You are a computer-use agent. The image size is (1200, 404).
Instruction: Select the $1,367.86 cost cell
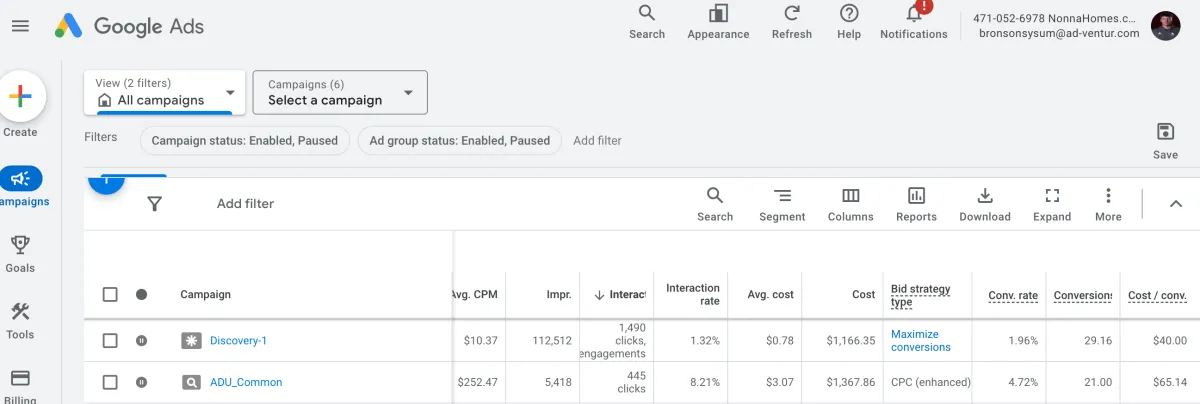851,382
